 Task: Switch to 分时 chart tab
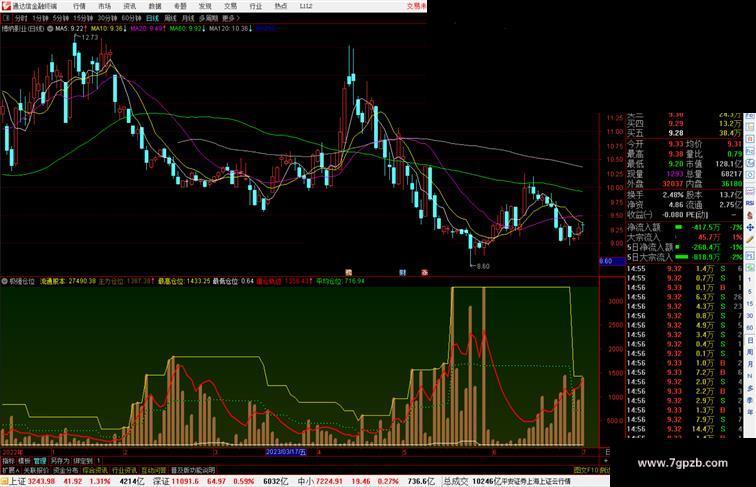(x=21, y=18)
